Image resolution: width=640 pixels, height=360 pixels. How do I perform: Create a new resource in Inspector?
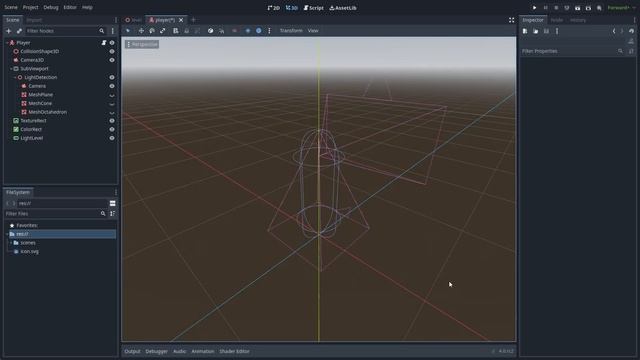[525, 31]
